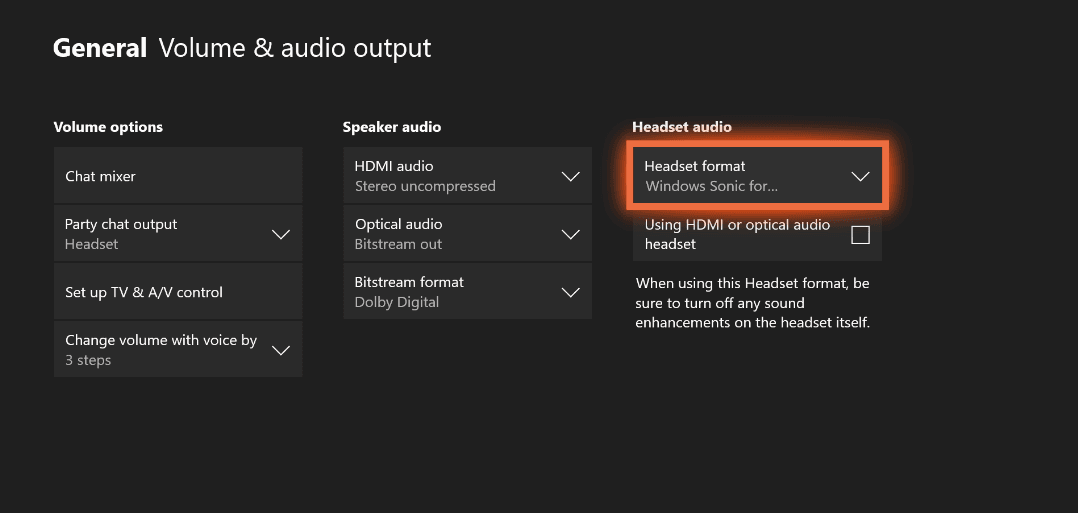Select the Windows Sonic value under Headset format
This screenshot has width=1078, height=513.
pos(711,187)
